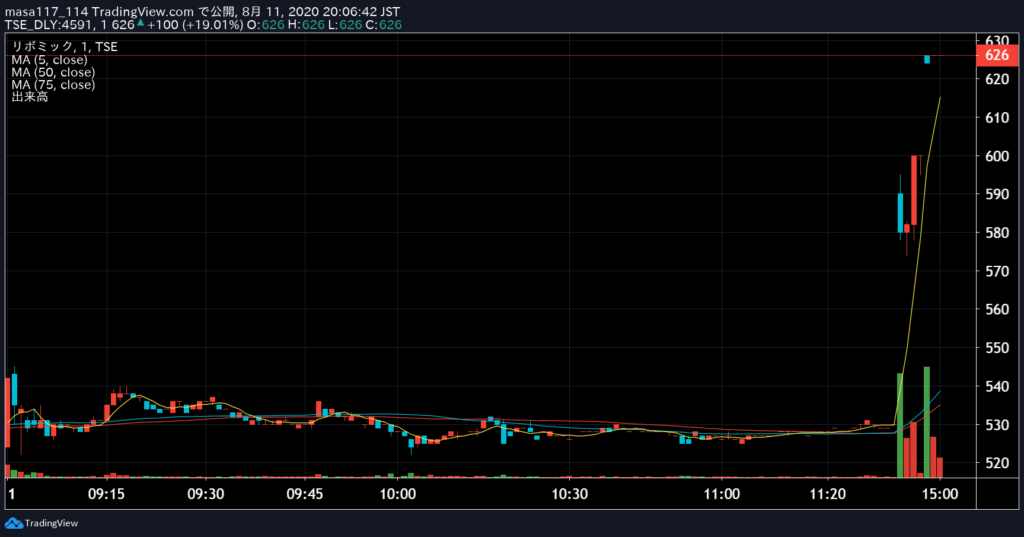Click the 09:15 time axis label
This screenshot has height=537, width=1024.
tap(106, 494)
